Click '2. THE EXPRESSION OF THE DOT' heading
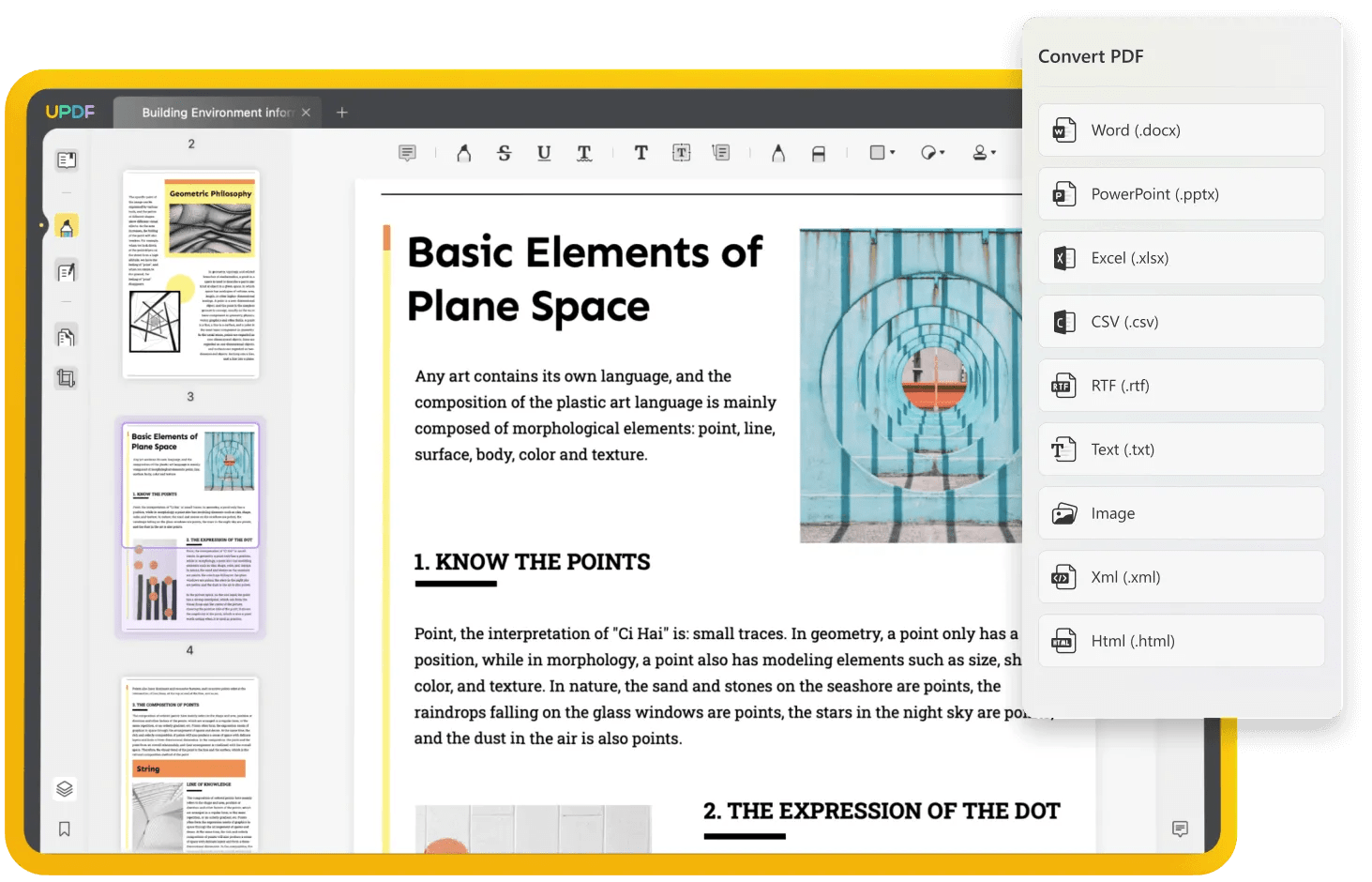 tap(882, 811)
